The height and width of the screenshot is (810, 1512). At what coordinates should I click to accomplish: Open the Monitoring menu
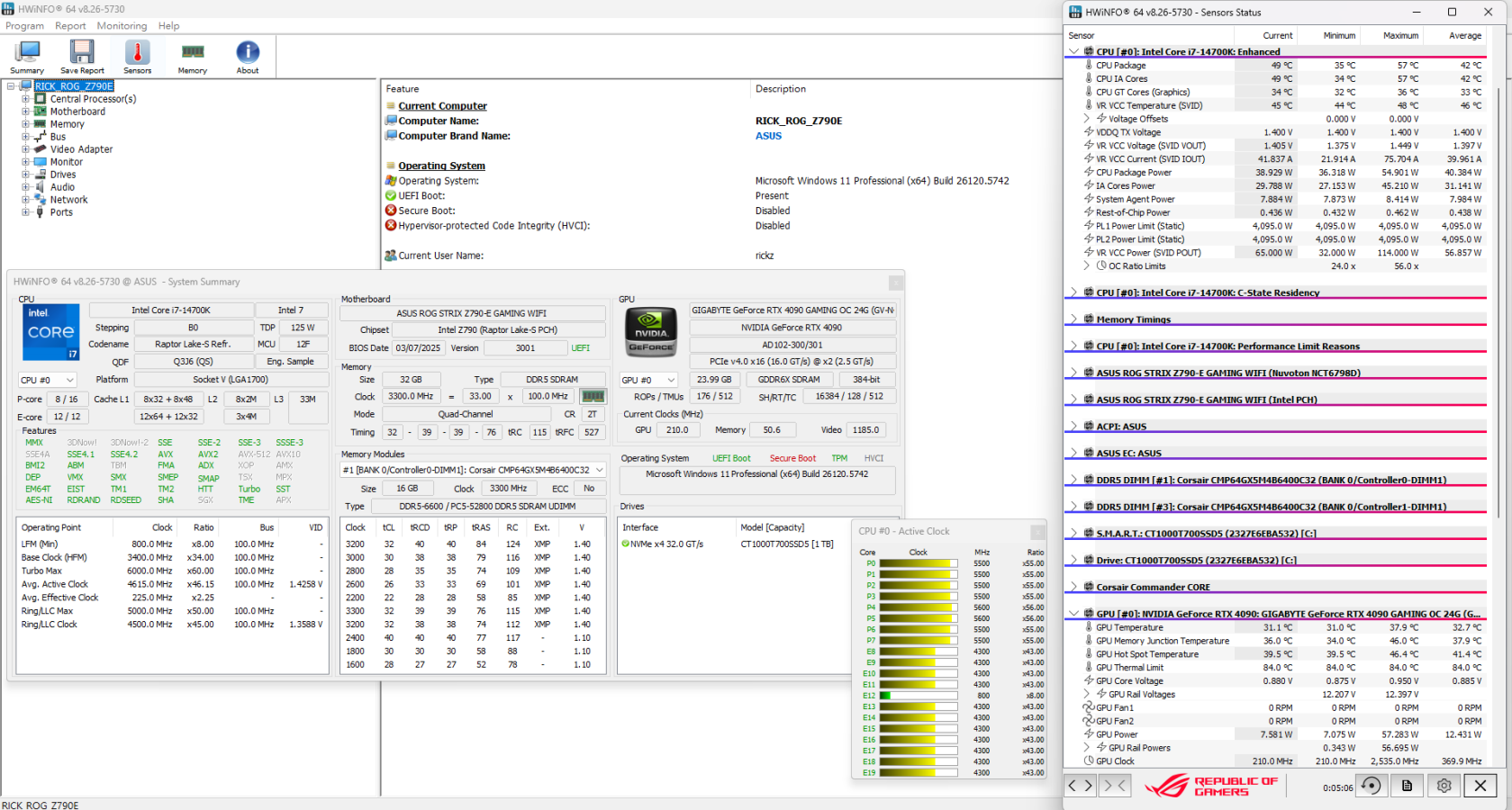[x=122, y=26]
